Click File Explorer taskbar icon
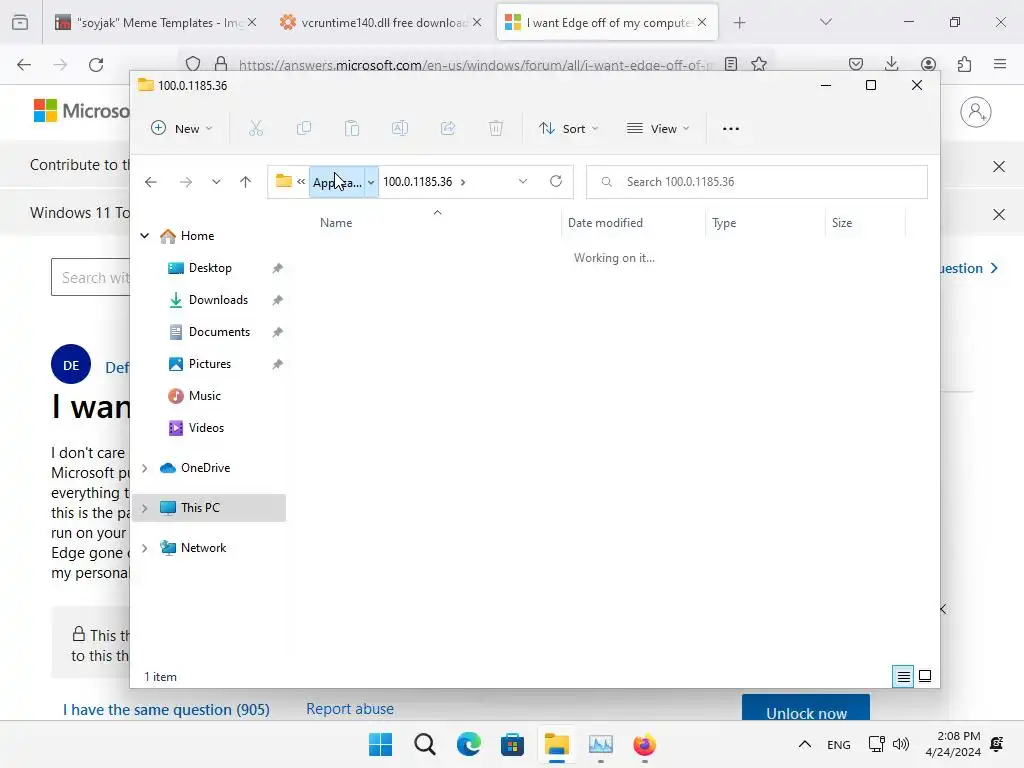The width and height of the screenshot is (1024, 768). [x=556, y=744]
